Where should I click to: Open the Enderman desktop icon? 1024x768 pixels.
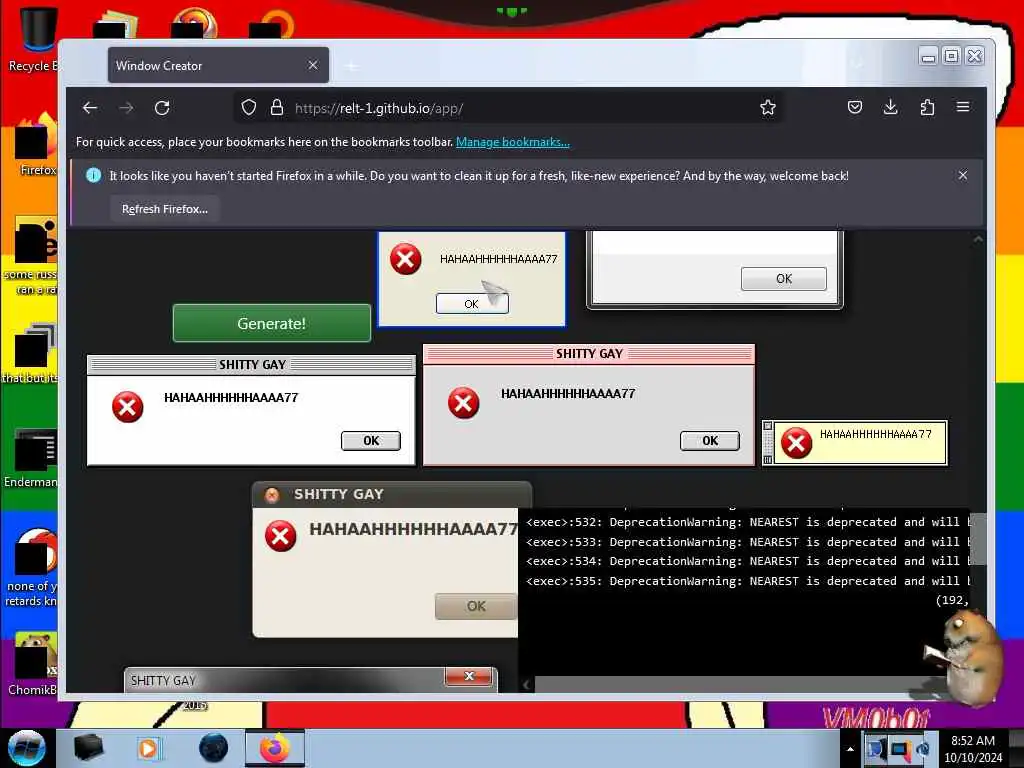(31, 457)
